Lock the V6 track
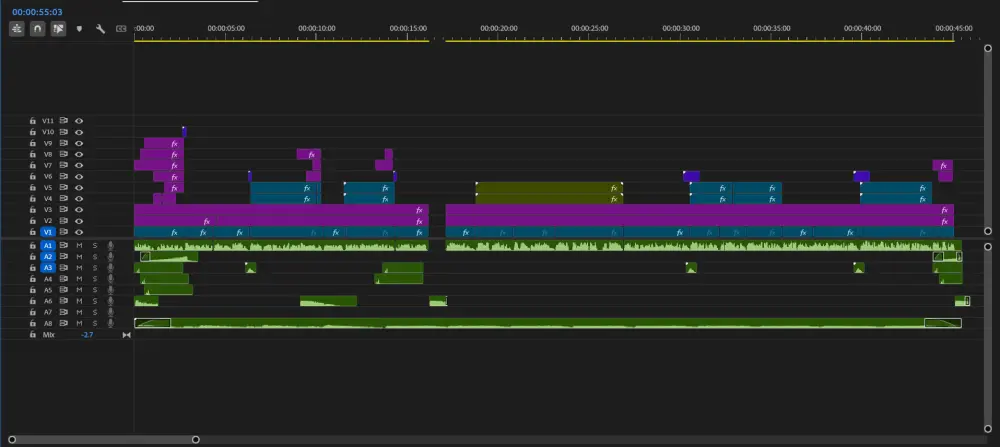Image resolution: width=1000 pixels, height=447 pixels. 33,176
